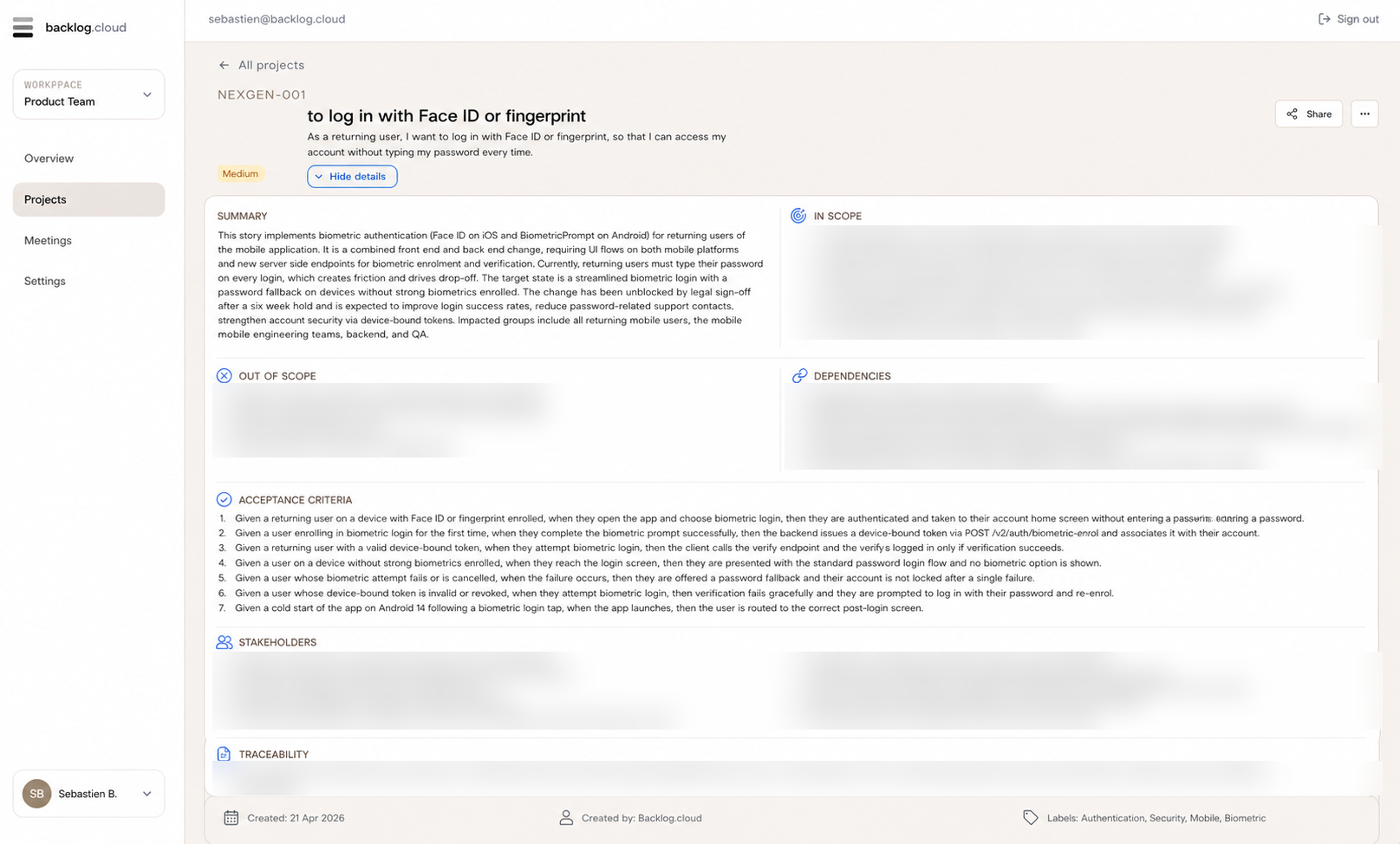Screen dimensions: 1400x844
Task: Select Projects in the sidebar
Action: click(x=88, y=199)
